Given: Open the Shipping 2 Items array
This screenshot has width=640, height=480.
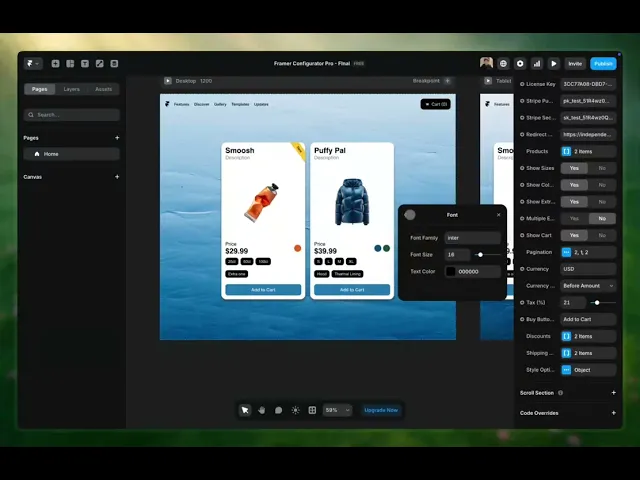Looking at the screenshot, I should point(588,353).
